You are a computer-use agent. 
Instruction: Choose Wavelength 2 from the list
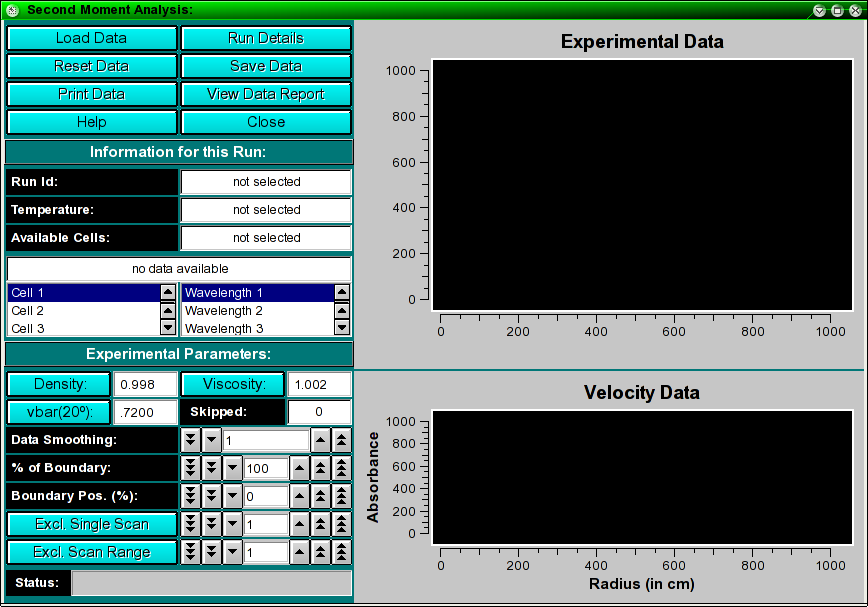pyautogui.click(x=255, y=311)
